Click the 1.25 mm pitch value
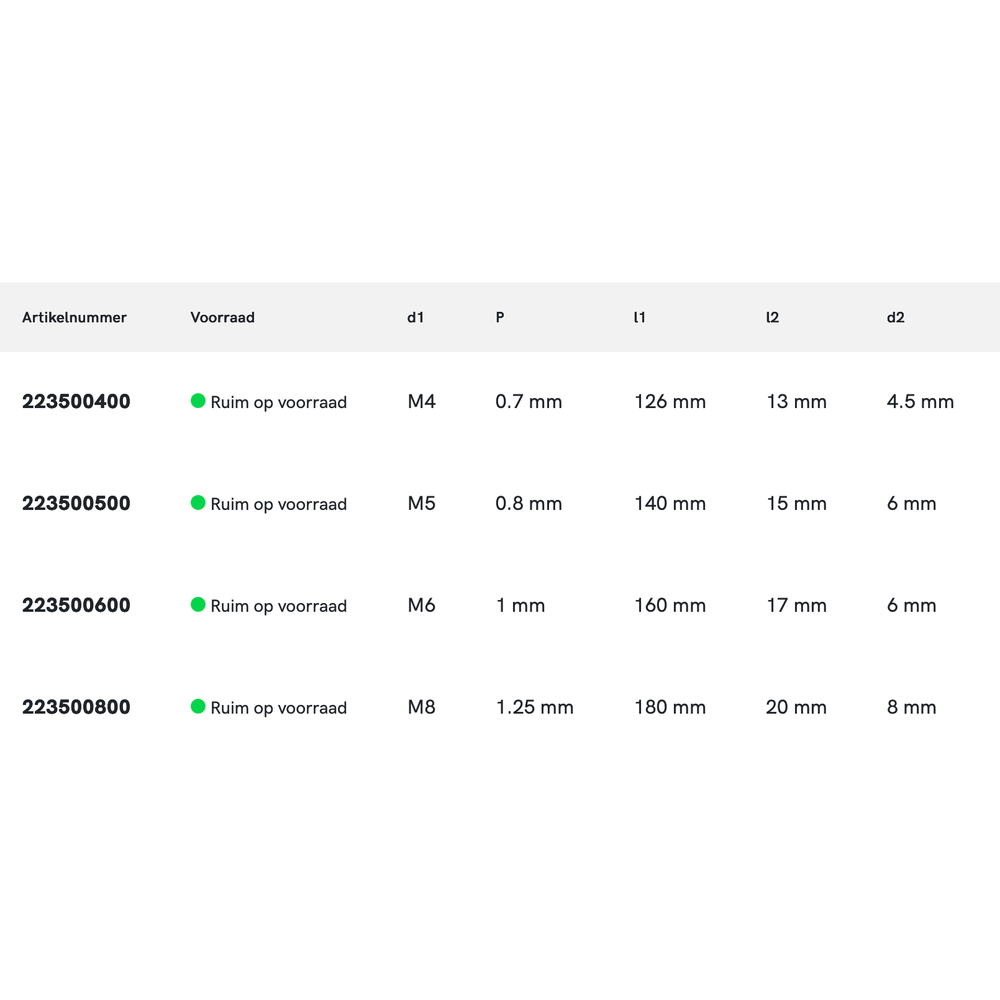Viewport: 1000px width, 1000px height. pos(534,708)
